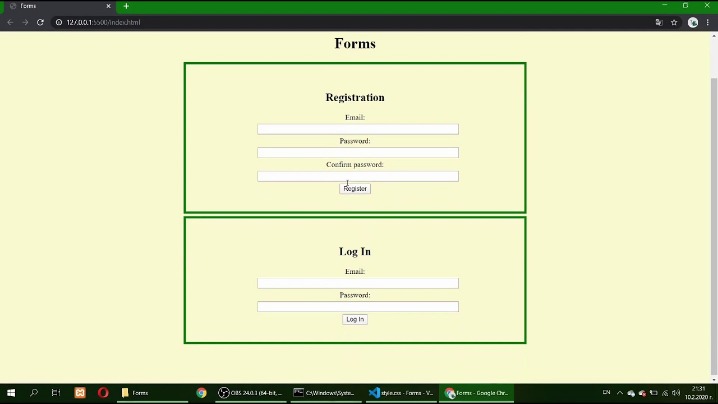Click the Log In Email field
This screenshot has width=718, height=404.
coord(357,283)
